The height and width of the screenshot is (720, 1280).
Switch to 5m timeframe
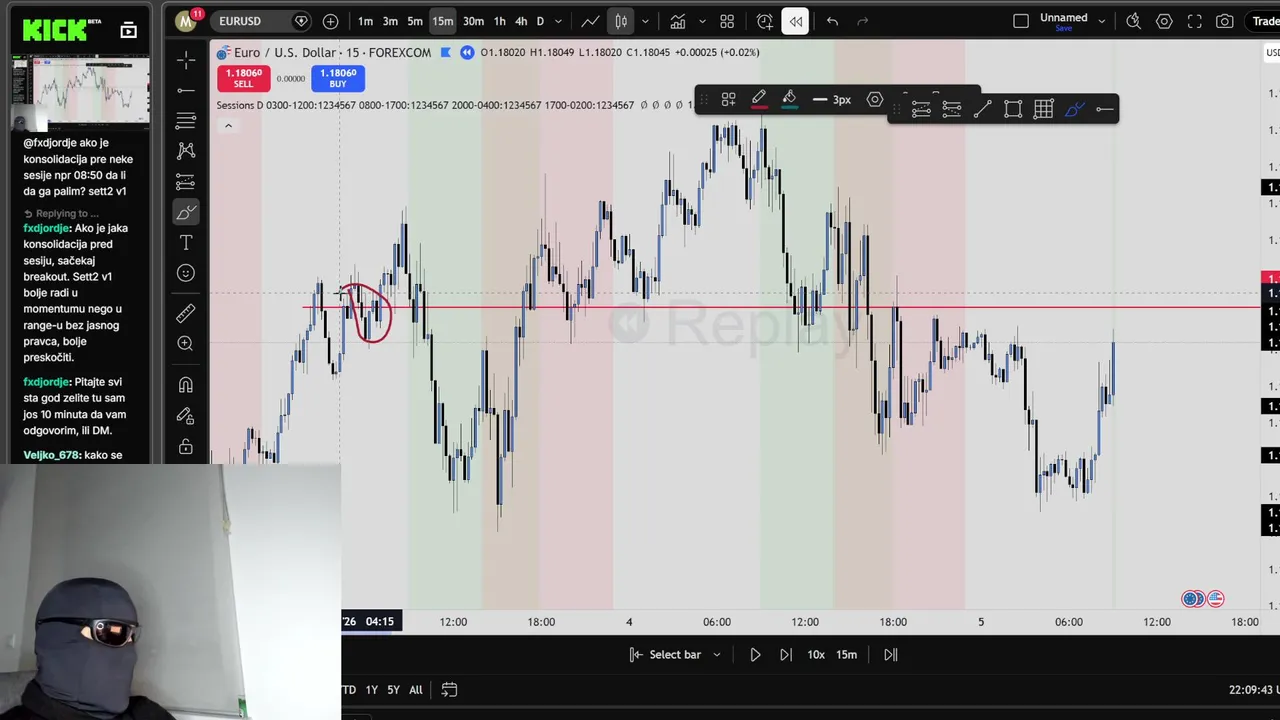[x=415, y=21]
